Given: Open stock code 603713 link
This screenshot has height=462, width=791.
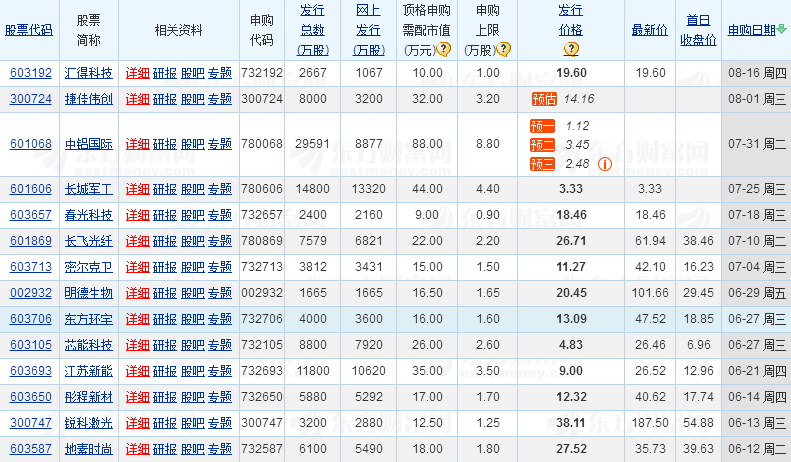Looking at the screenshot, I should 31,267.
